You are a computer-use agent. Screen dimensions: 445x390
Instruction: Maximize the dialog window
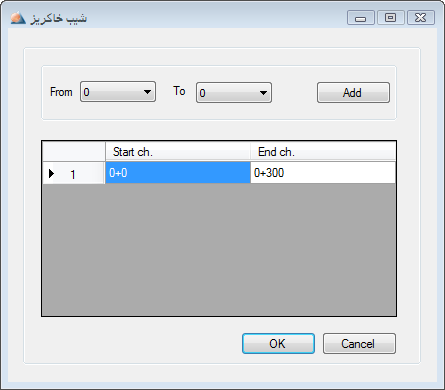(x=391, y=18)
